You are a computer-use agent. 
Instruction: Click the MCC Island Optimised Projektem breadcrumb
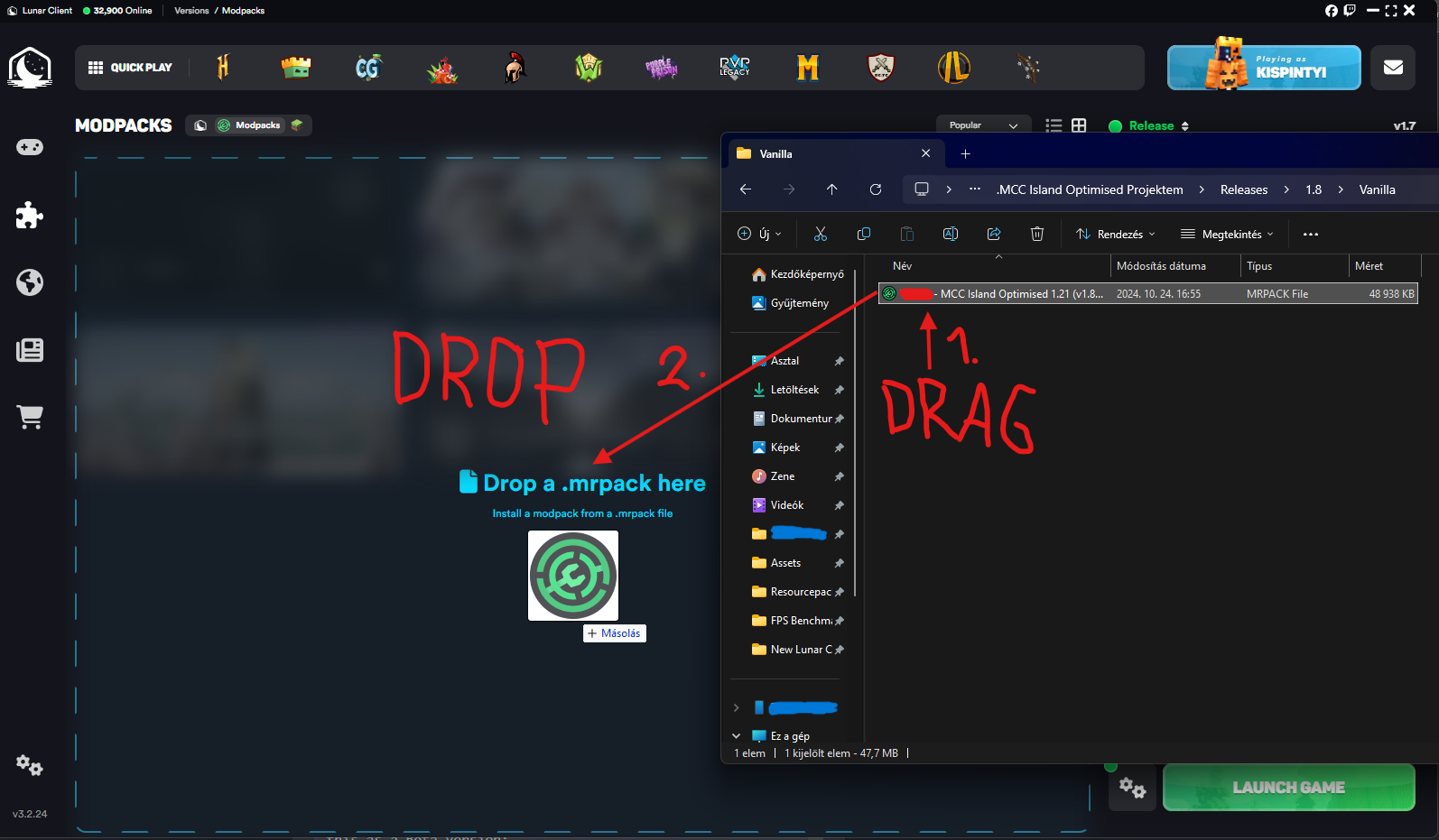[1090, 189]
